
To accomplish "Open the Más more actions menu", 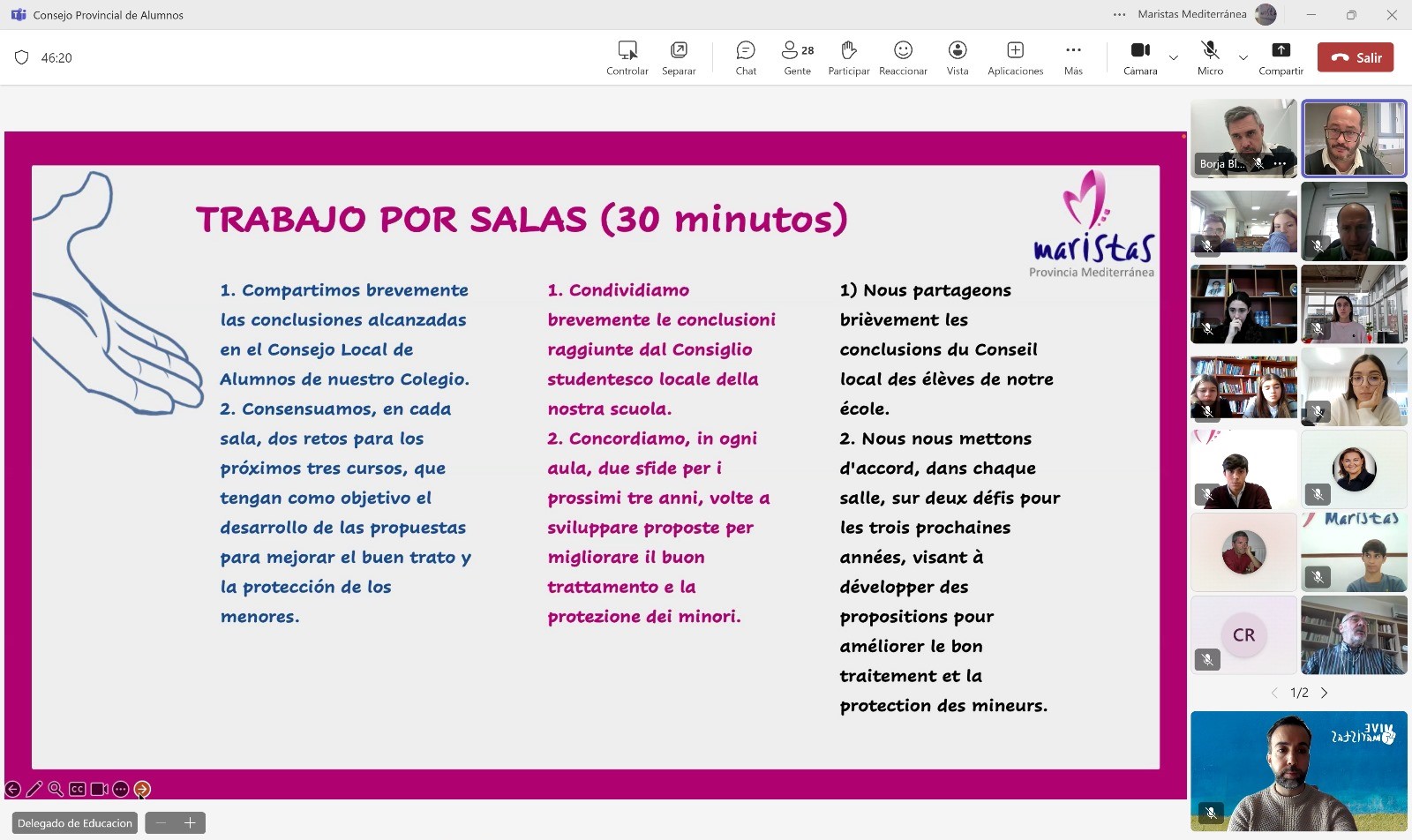I will point(1073,57).
